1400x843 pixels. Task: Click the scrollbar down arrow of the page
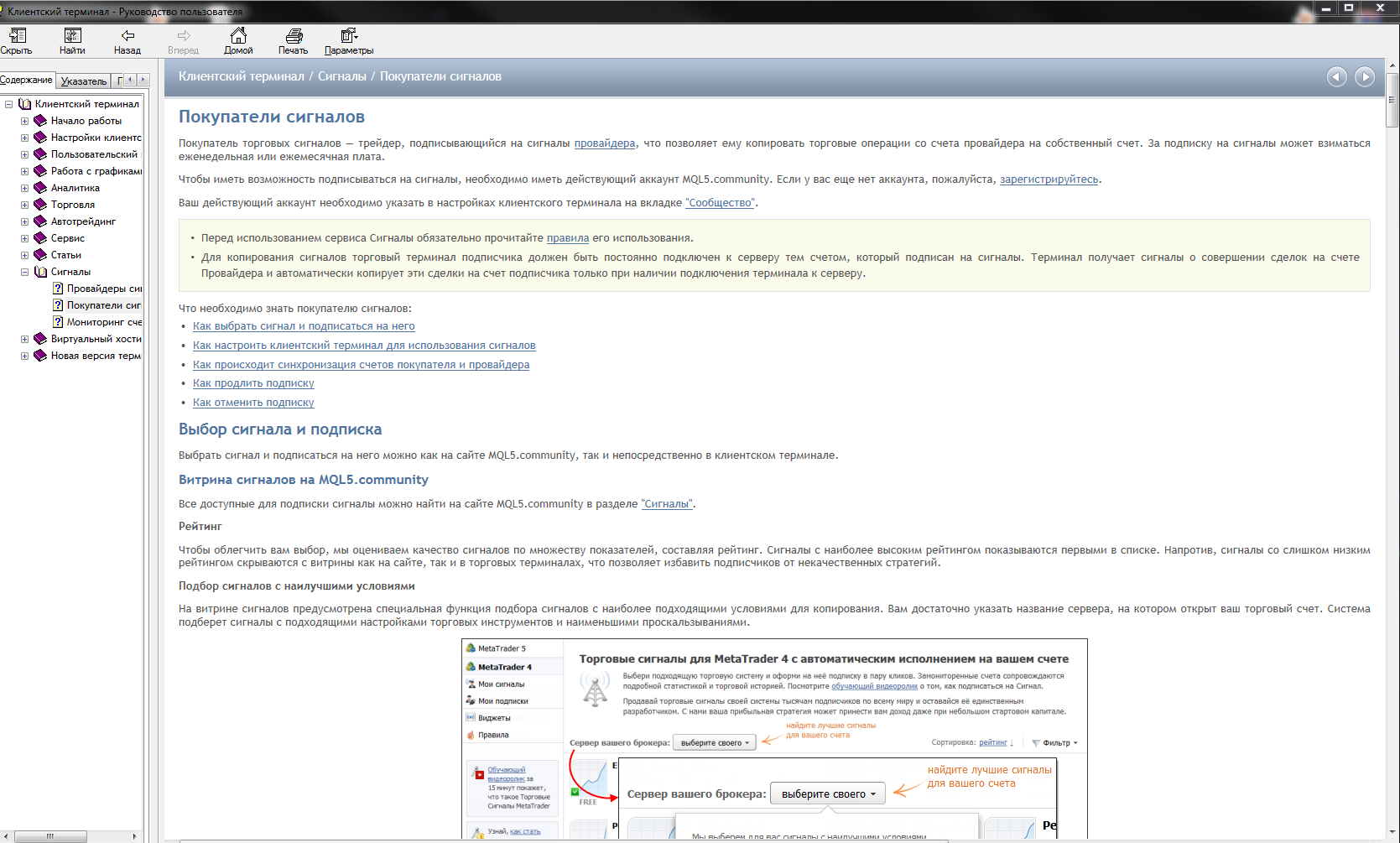pos(1392,834)
